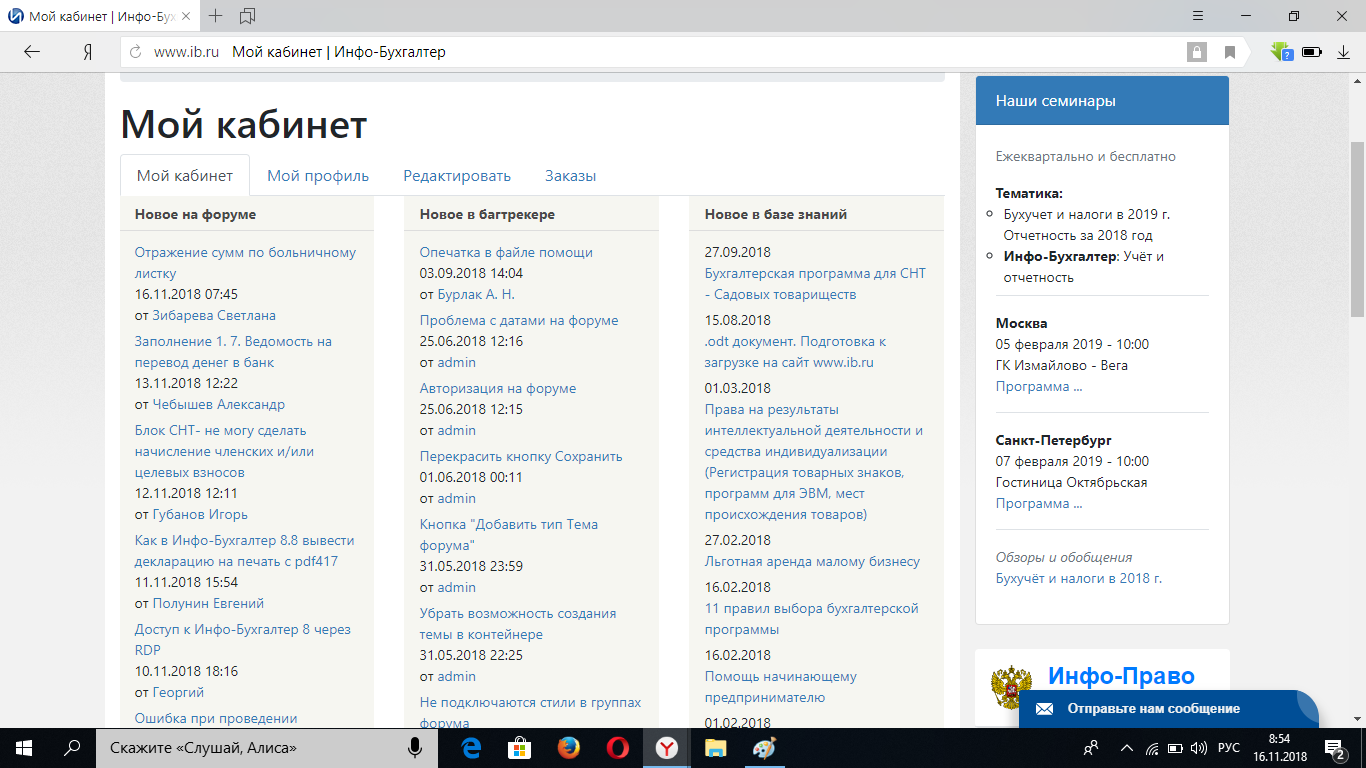Viewport: 1366px width, 768px height.
Task: Show hidden tray icons with the chevron
Action: click(x=1127, y=747)
